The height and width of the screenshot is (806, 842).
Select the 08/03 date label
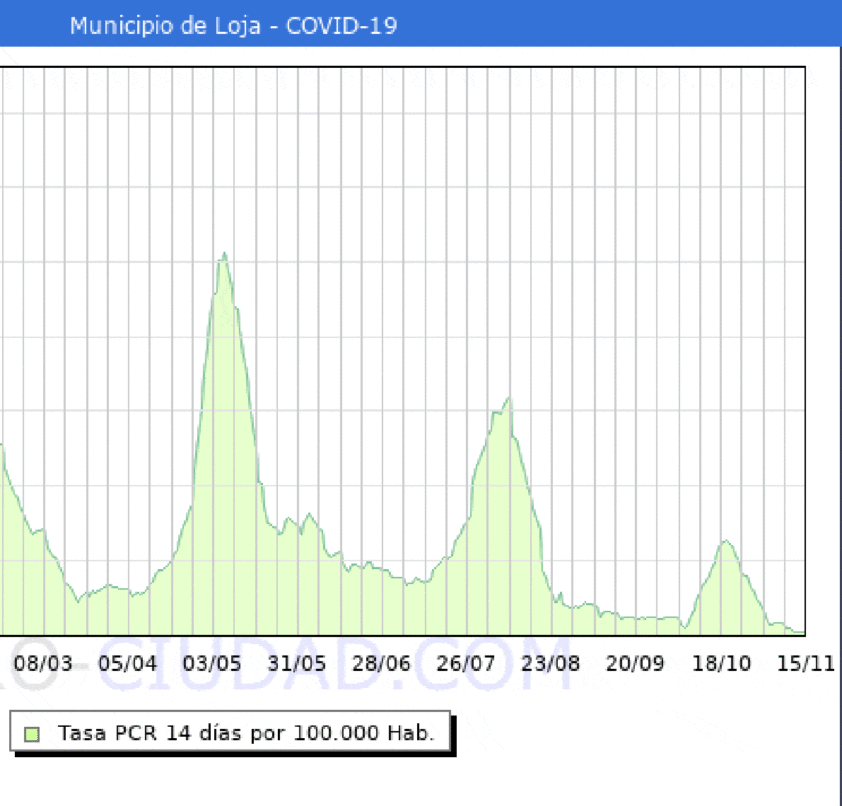click(x=43, y=663)
